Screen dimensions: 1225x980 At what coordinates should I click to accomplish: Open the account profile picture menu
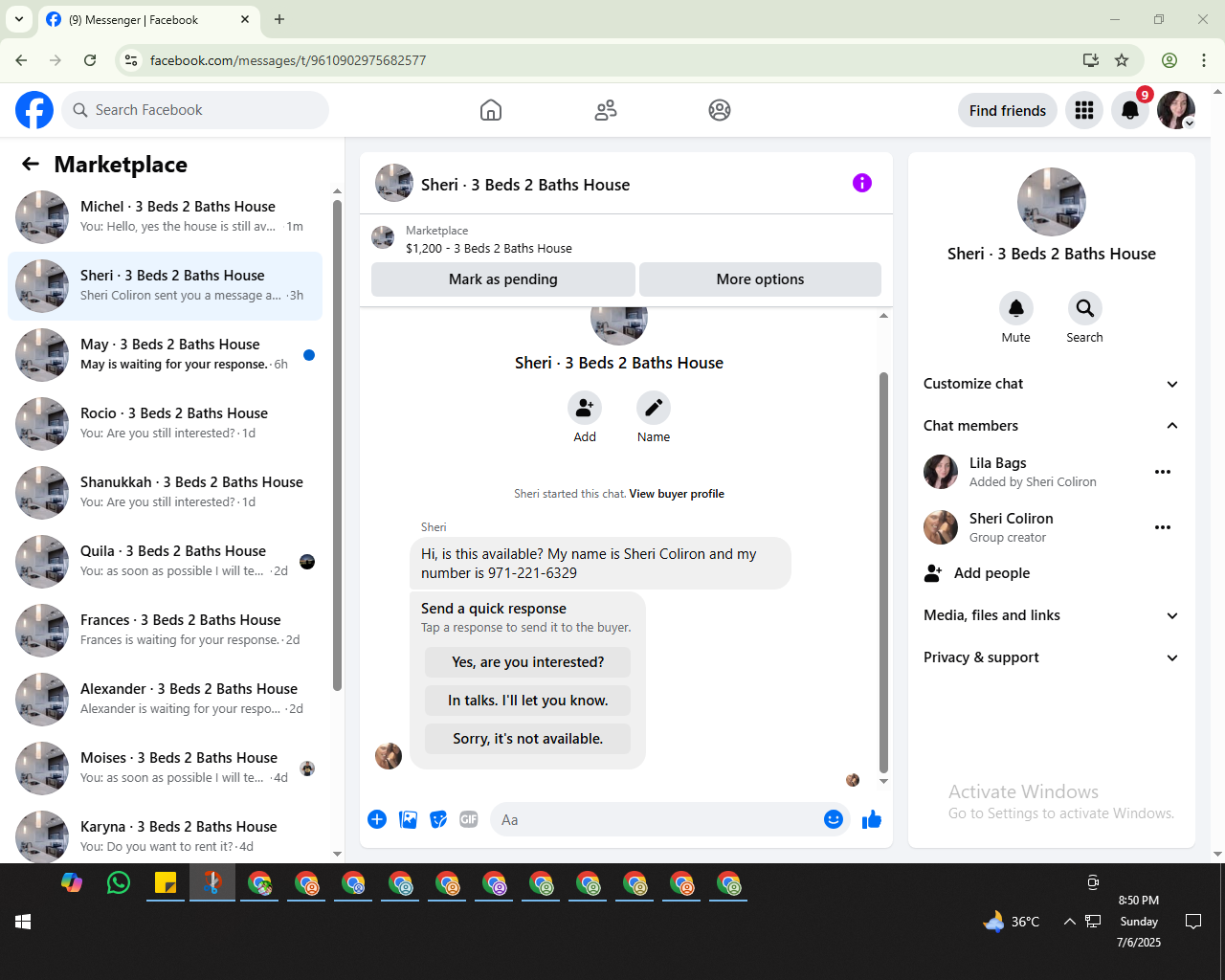[1176, 110]
